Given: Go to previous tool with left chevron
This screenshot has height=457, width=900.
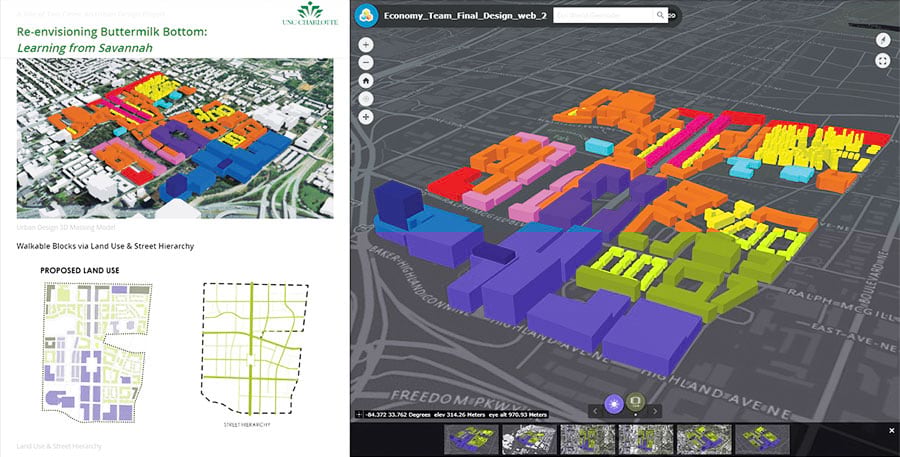Looking at the screenshot, I should (595, 411).
